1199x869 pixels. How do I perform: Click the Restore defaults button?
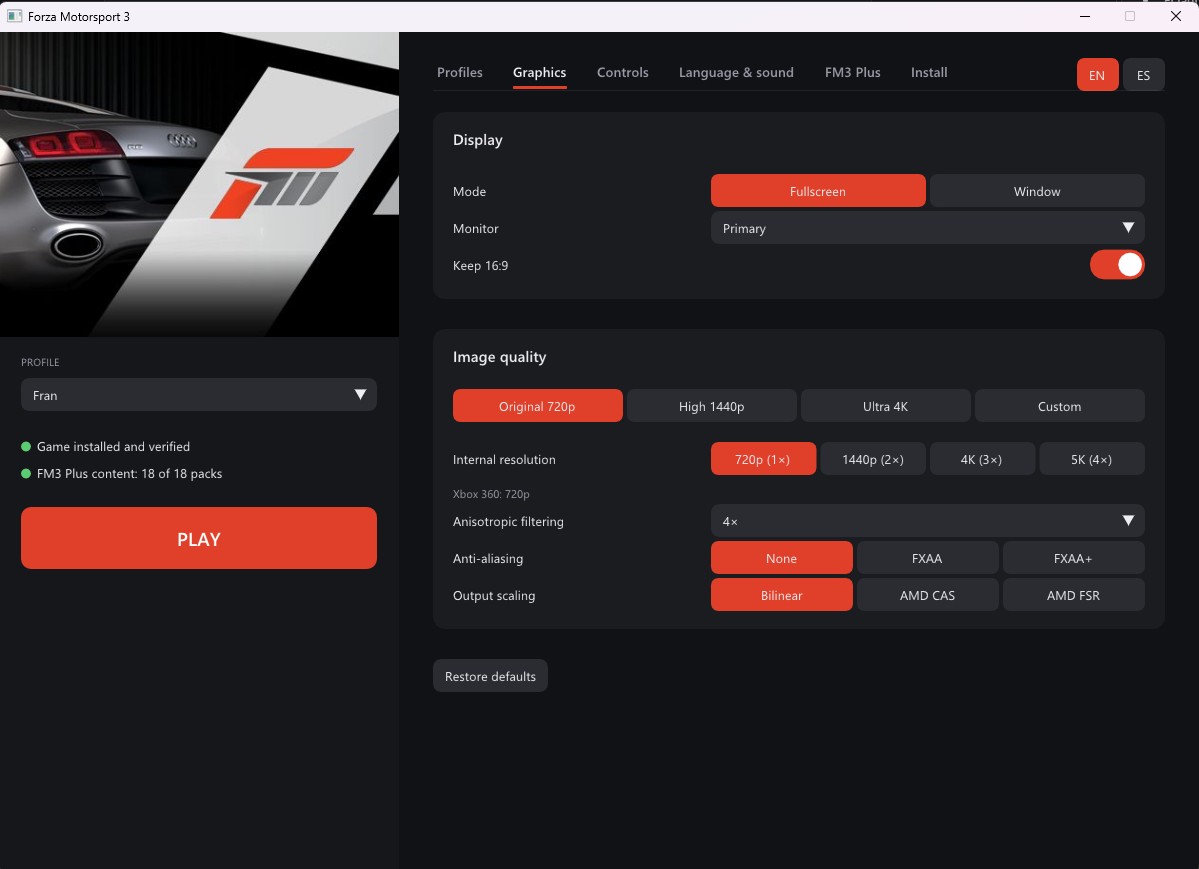pos(490,675)
